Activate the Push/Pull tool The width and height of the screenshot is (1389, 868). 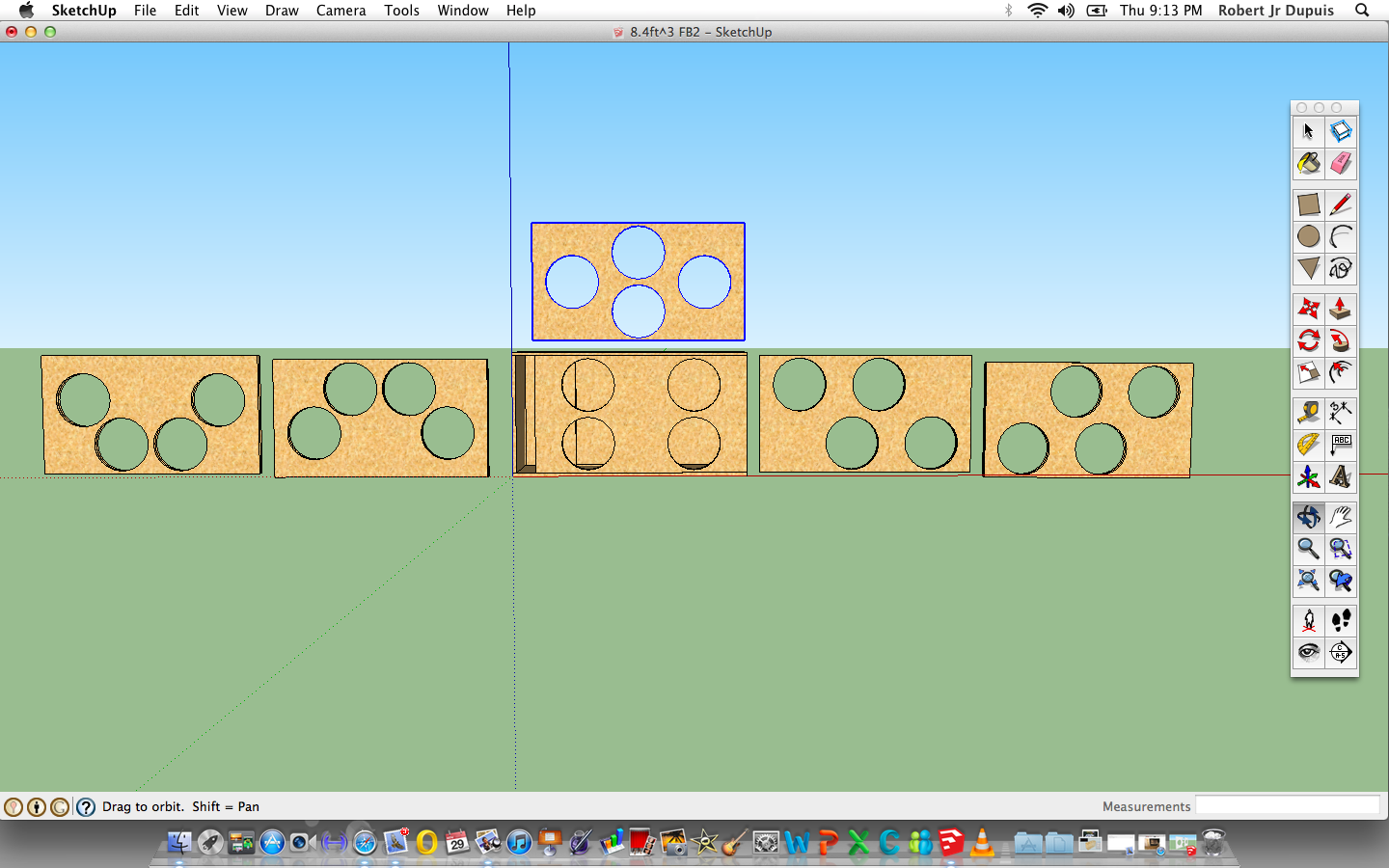coord(1341,309)
